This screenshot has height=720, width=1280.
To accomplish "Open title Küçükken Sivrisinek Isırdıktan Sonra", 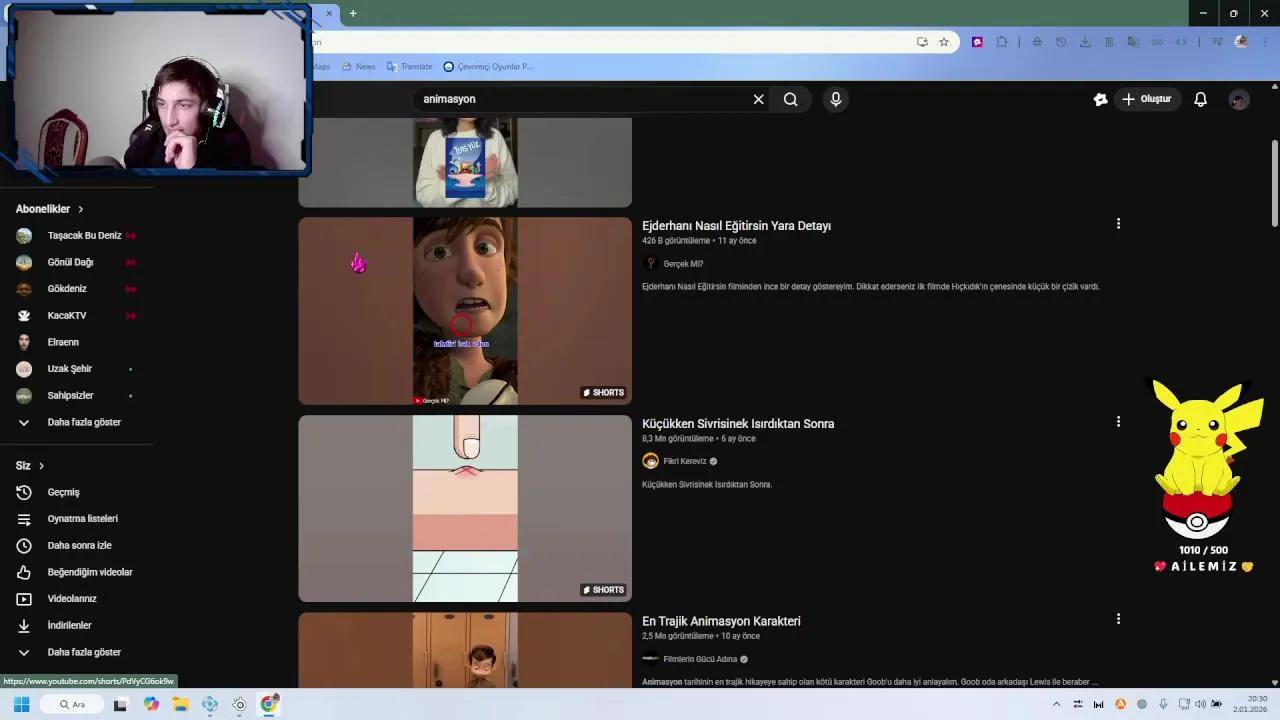I will (738, 424).
